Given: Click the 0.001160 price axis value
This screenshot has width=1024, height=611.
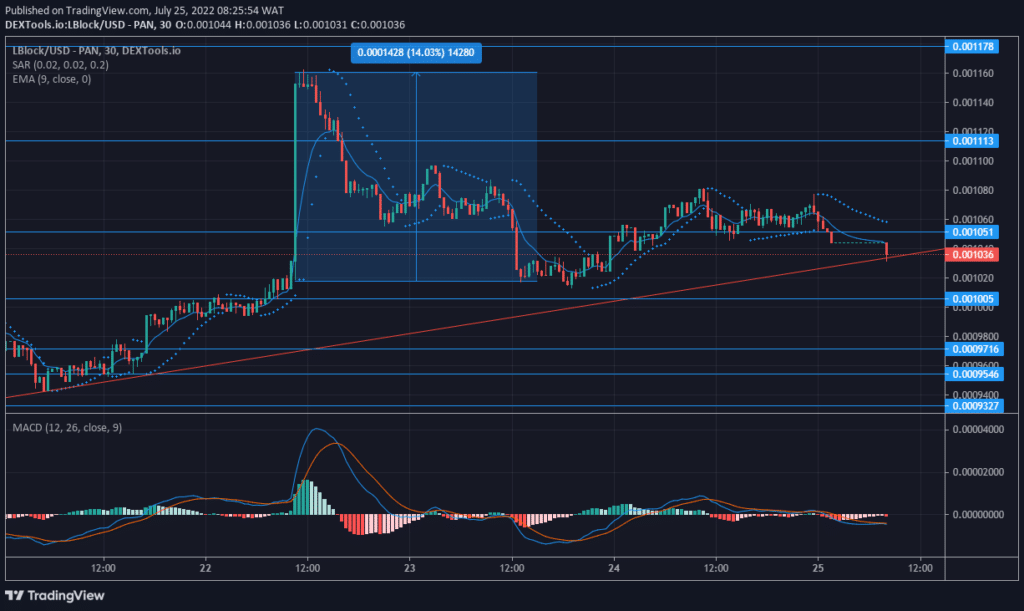Looking at the screenshot, I should tap(973, 73).
